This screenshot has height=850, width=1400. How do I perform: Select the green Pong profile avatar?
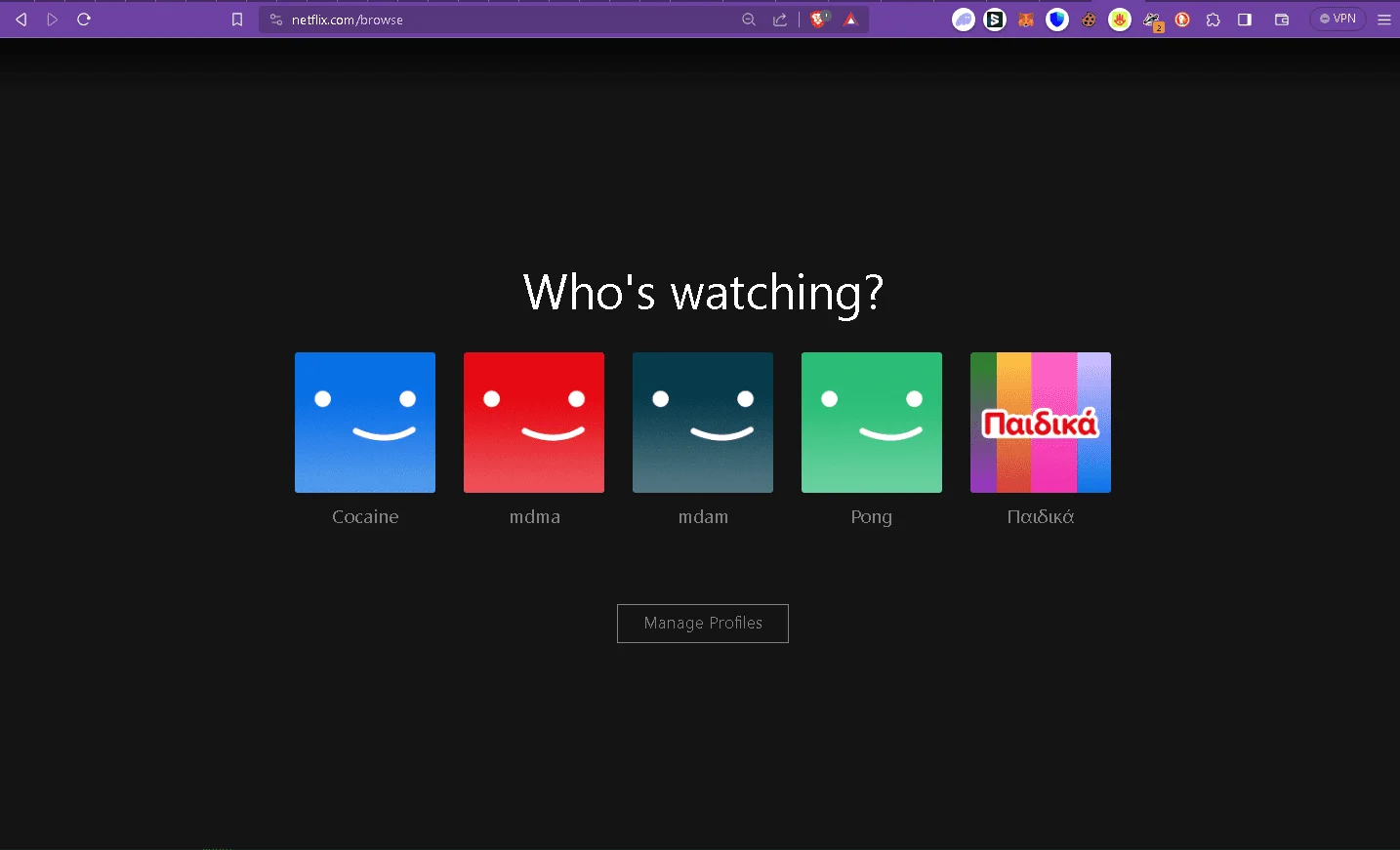click(x=872, y=423)
